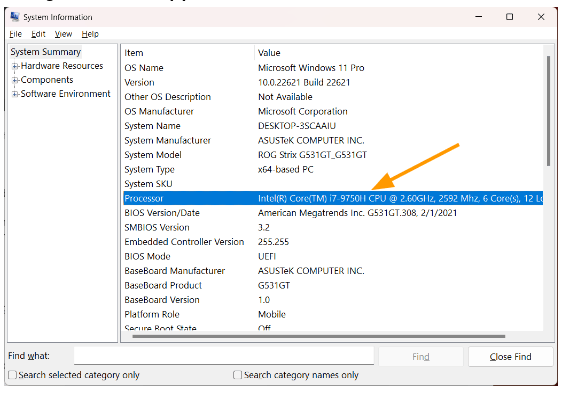Click the Find button

pyautogui.click(x=421, y=357)
